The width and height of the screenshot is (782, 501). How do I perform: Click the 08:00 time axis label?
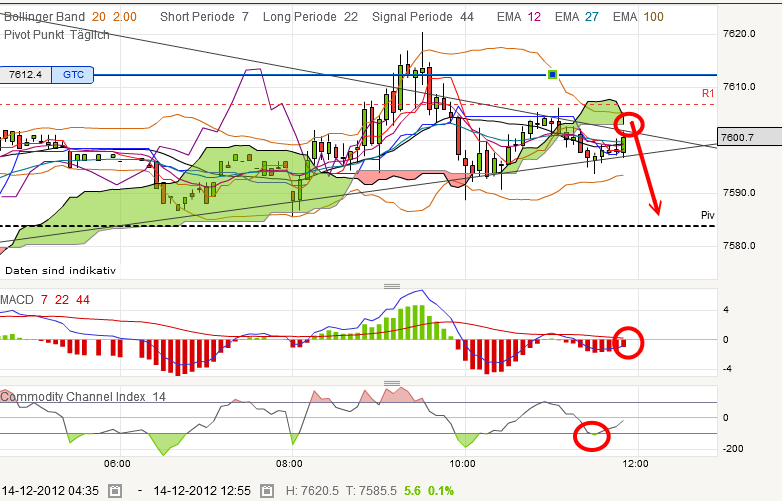[x=289, y=464]
